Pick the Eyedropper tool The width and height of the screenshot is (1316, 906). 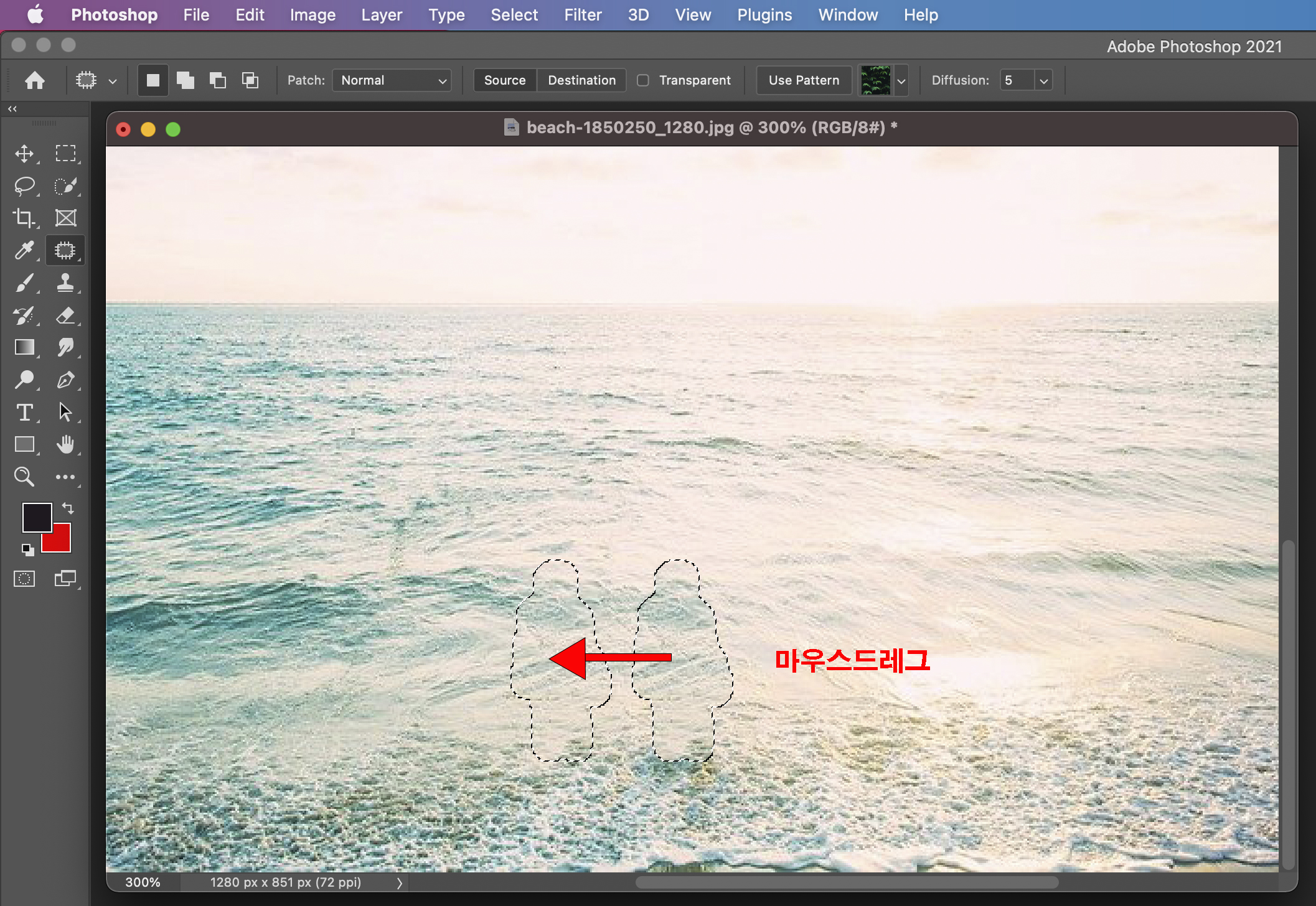[24, 250]
